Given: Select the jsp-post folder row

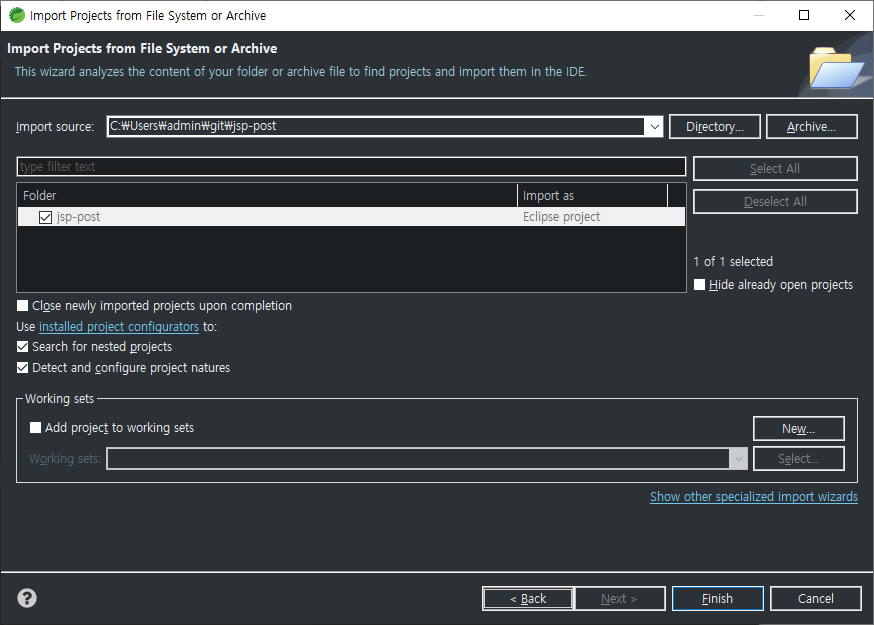Looking at the screenshot, I should [x=351, y=217].
